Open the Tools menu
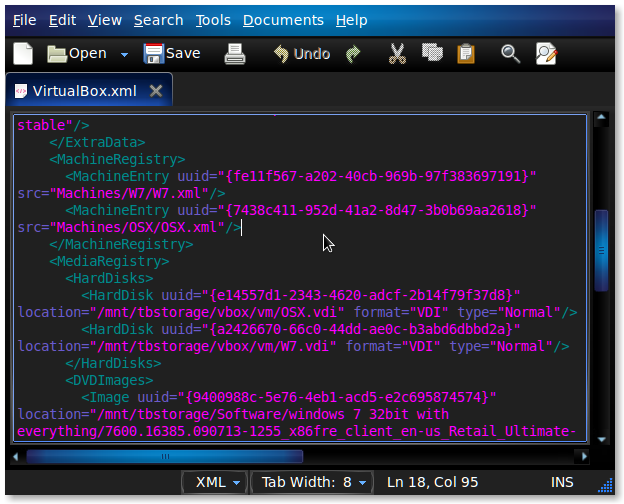This screenshot has width=624, height=504. [213, 20]
